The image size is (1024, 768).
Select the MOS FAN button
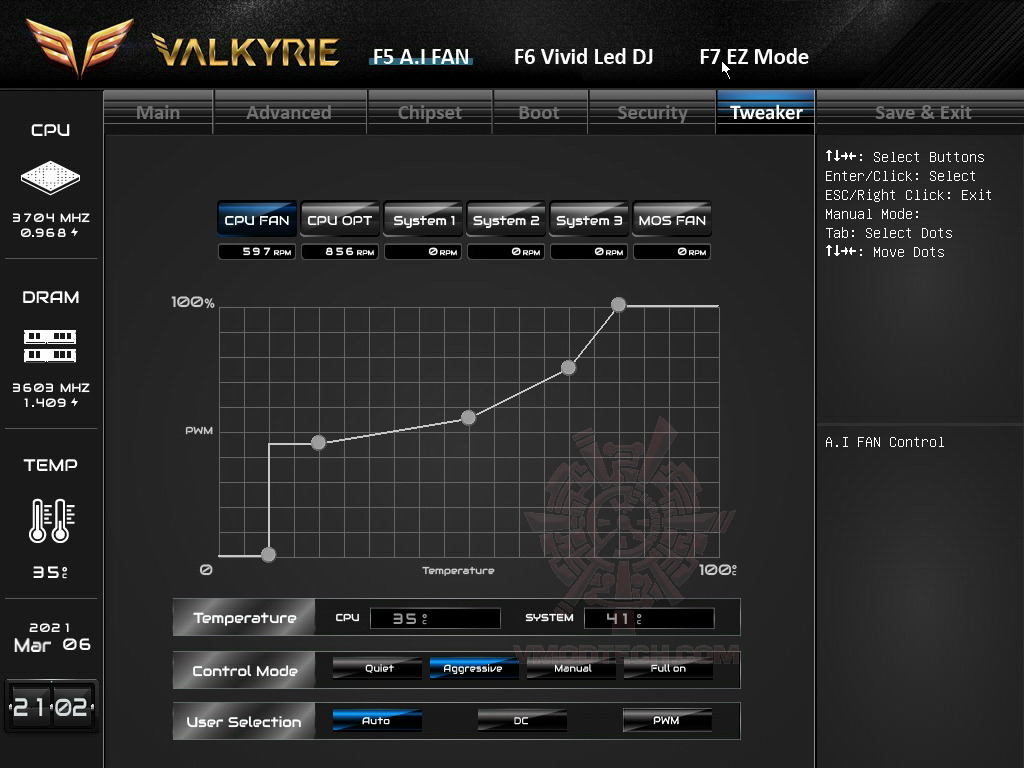coord(672,220)
